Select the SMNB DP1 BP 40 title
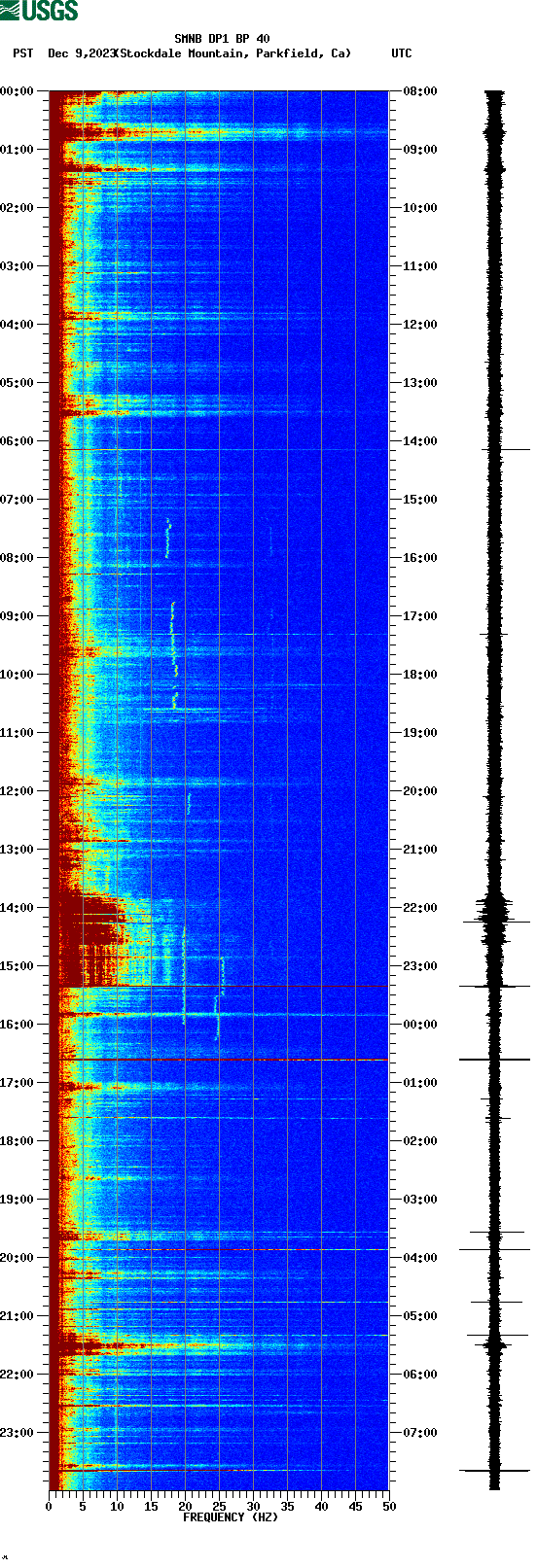 click(222, 39)
